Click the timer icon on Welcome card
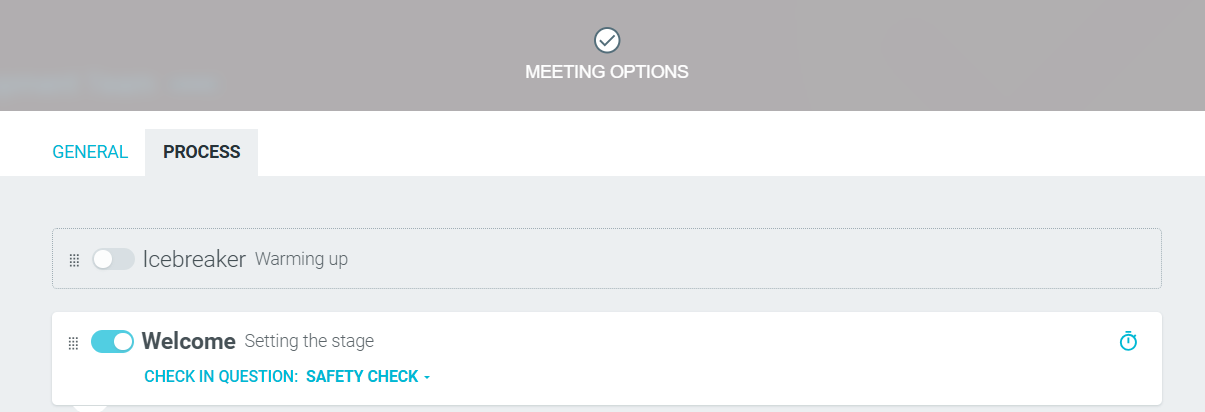Image resolution: width=1205 pixels, height=412 pixels. click(x=1128, y=341)
